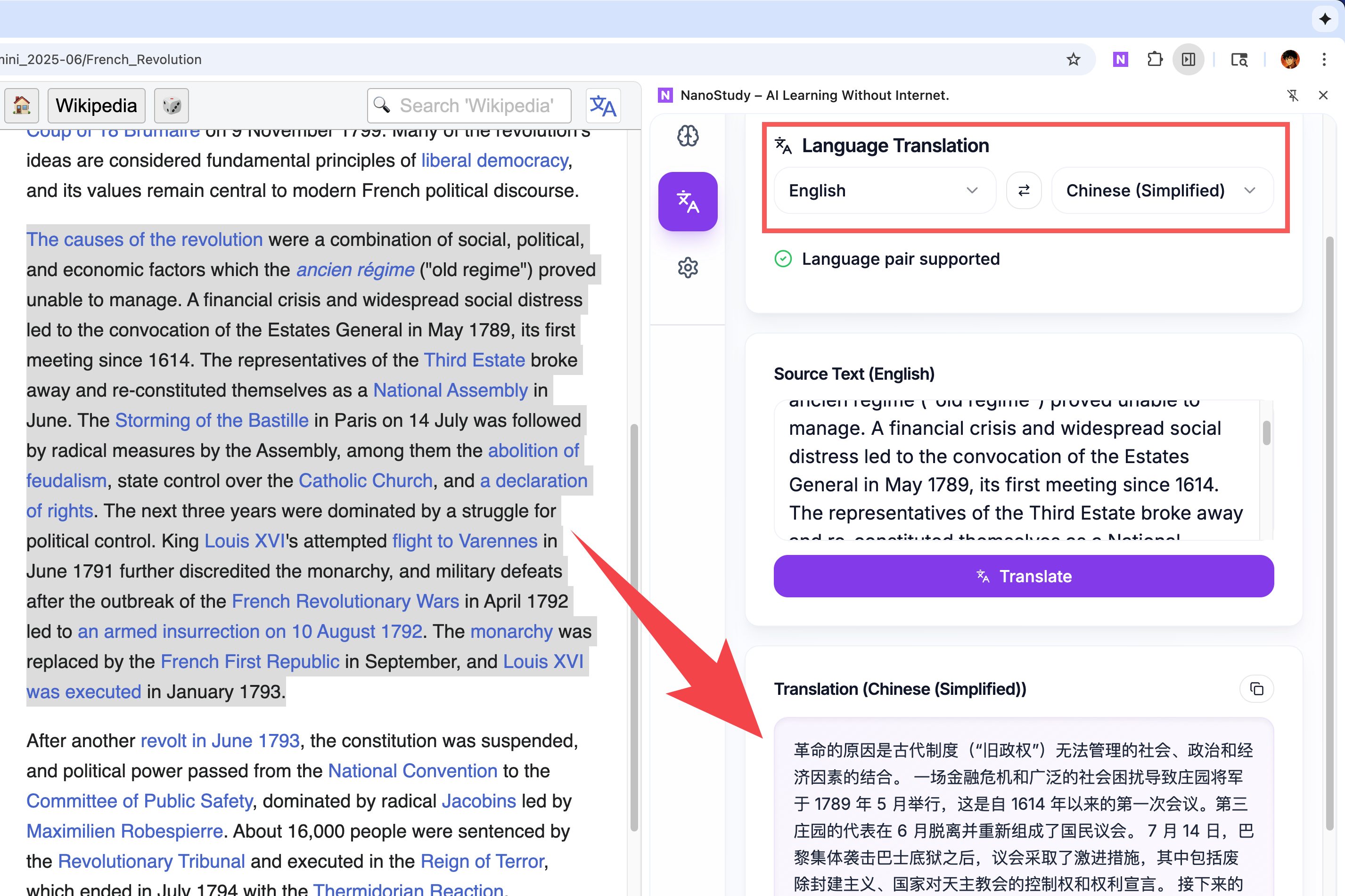Screen dimensions: 1345x896
Task: Click the Wikipedia home icon
Action: pos(22,106)
